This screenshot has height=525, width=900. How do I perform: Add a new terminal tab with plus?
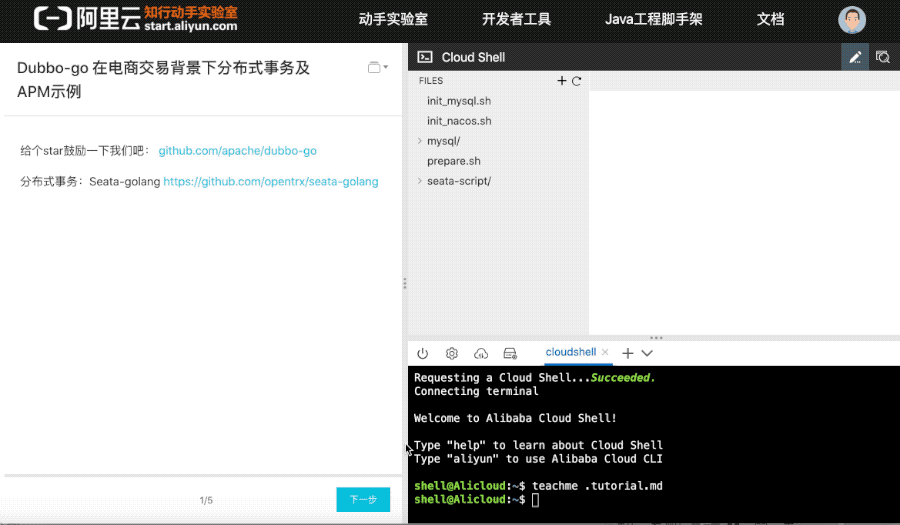tap(627, 353)
